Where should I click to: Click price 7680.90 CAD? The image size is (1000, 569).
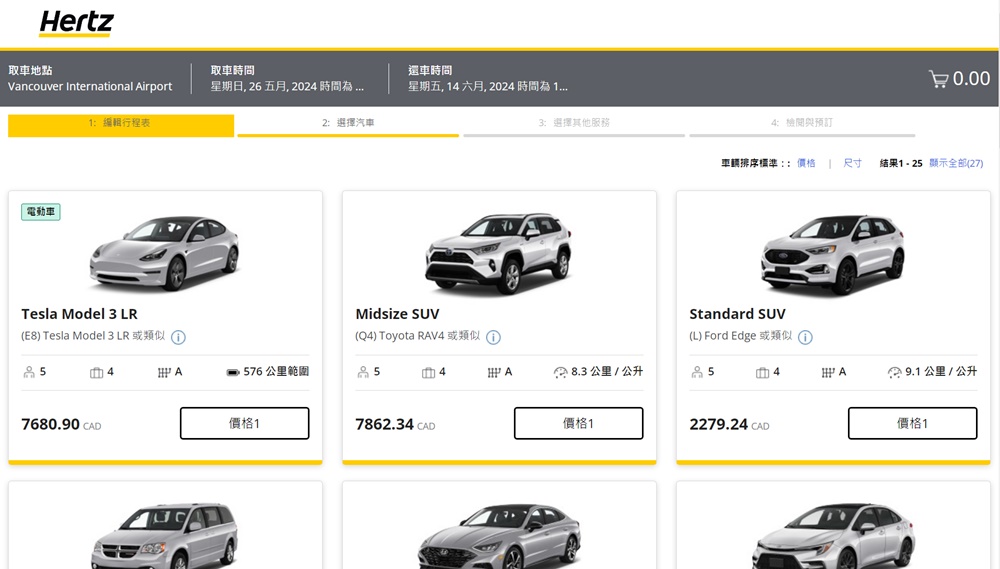point(61,424)
